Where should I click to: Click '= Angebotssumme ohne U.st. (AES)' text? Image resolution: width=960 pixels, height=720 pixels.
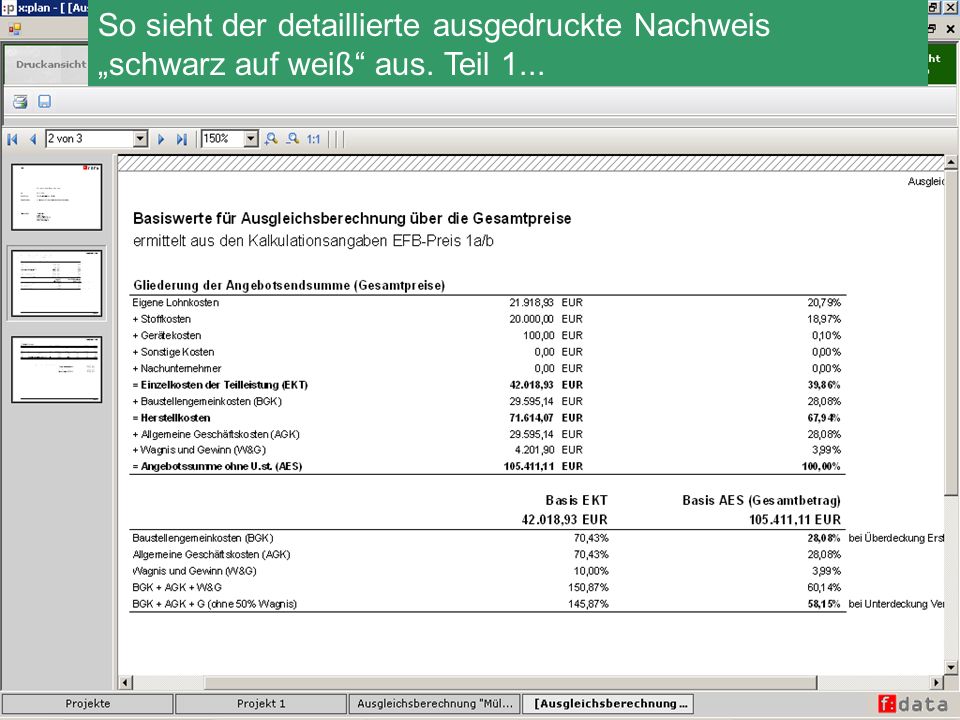point(217,467)
